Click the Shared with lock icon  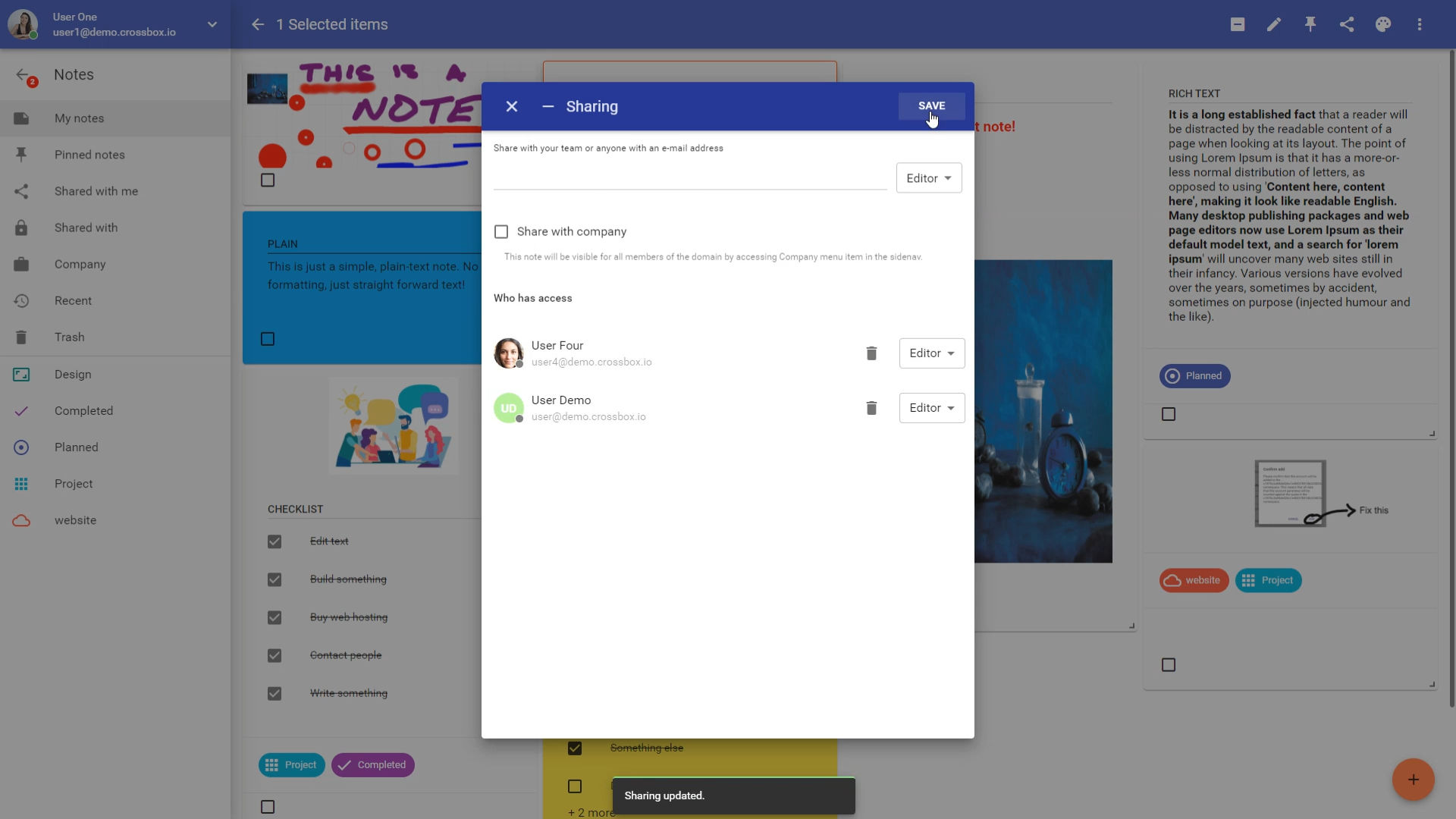click(21, 227)
